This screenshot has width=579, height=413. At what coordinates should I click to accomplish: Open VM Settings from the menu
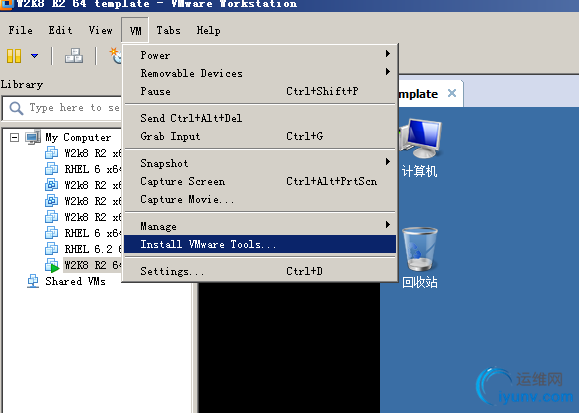click(260, 271)
